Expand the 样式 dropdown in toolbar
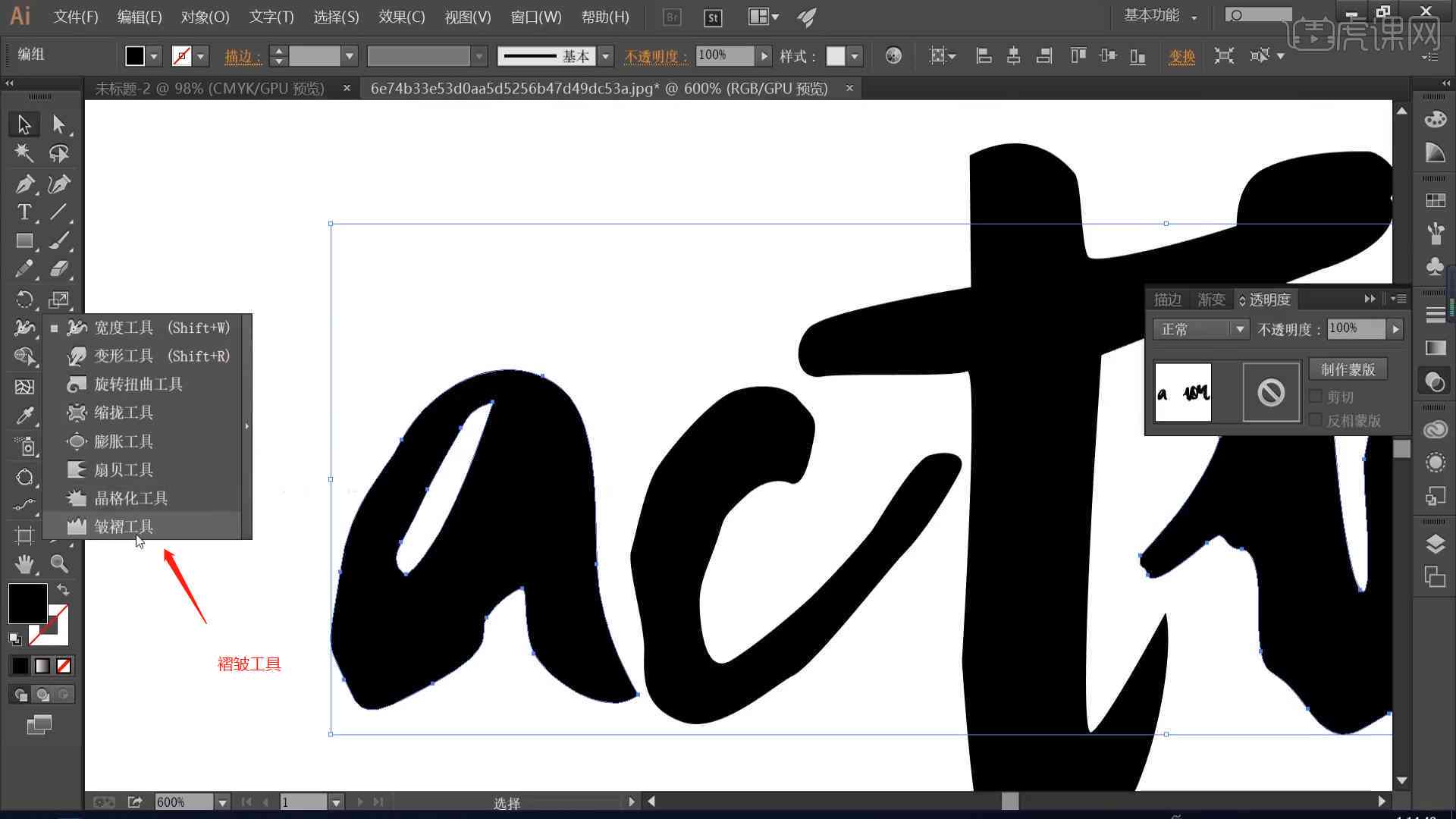 [x=854, y=55]
